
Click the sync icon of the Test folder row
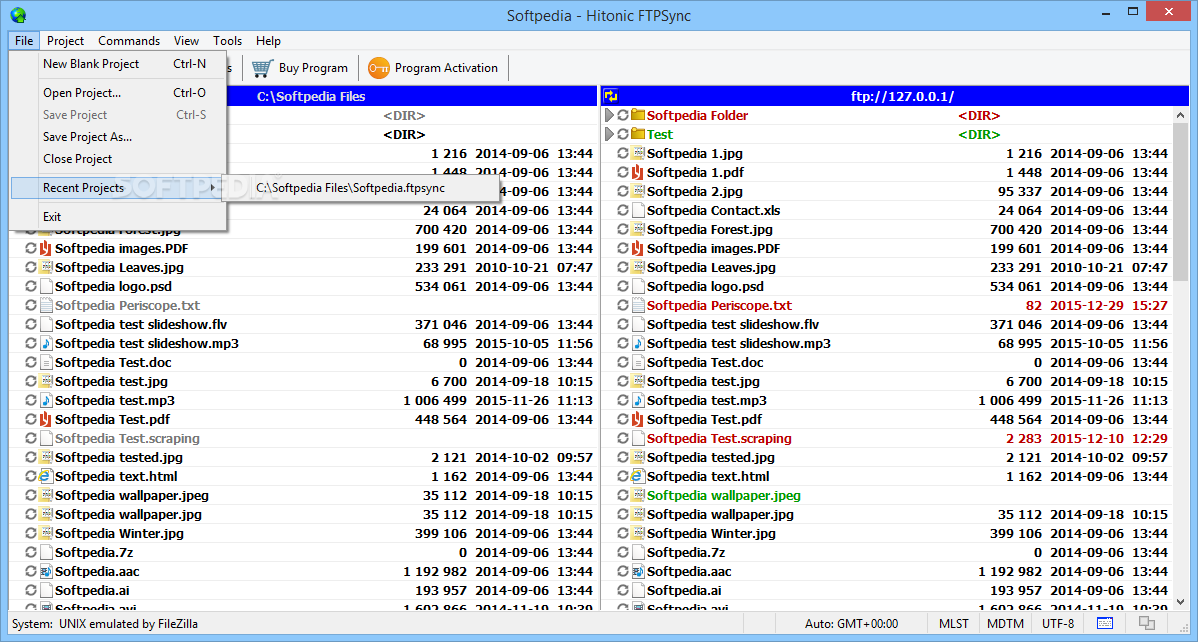pos(623,135)
